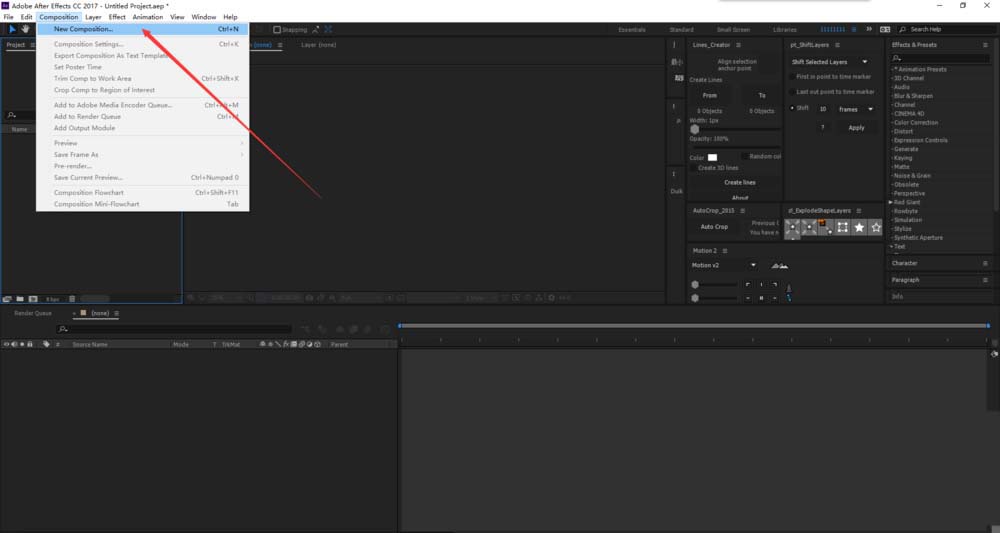Activate the Selection arrow tool
The width and height of the screenshot is (1000, 533).
tap(12, 30)
